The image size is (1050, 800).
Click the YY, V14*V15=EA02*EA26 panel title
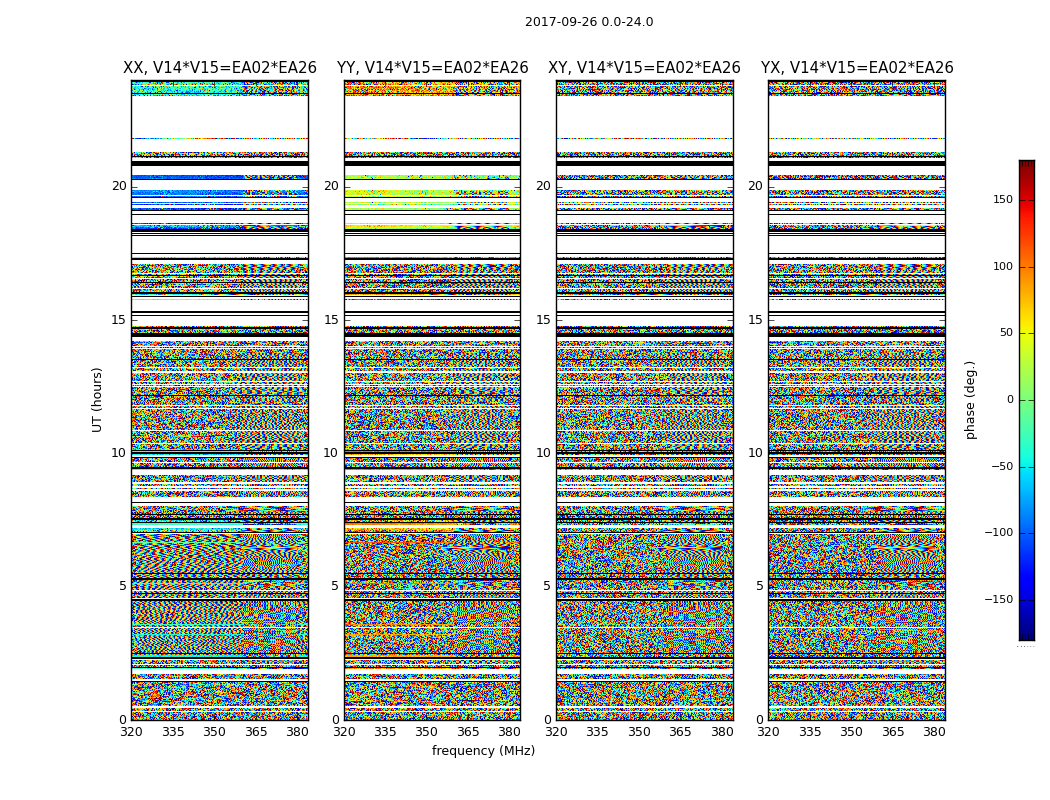click(433, 68)
